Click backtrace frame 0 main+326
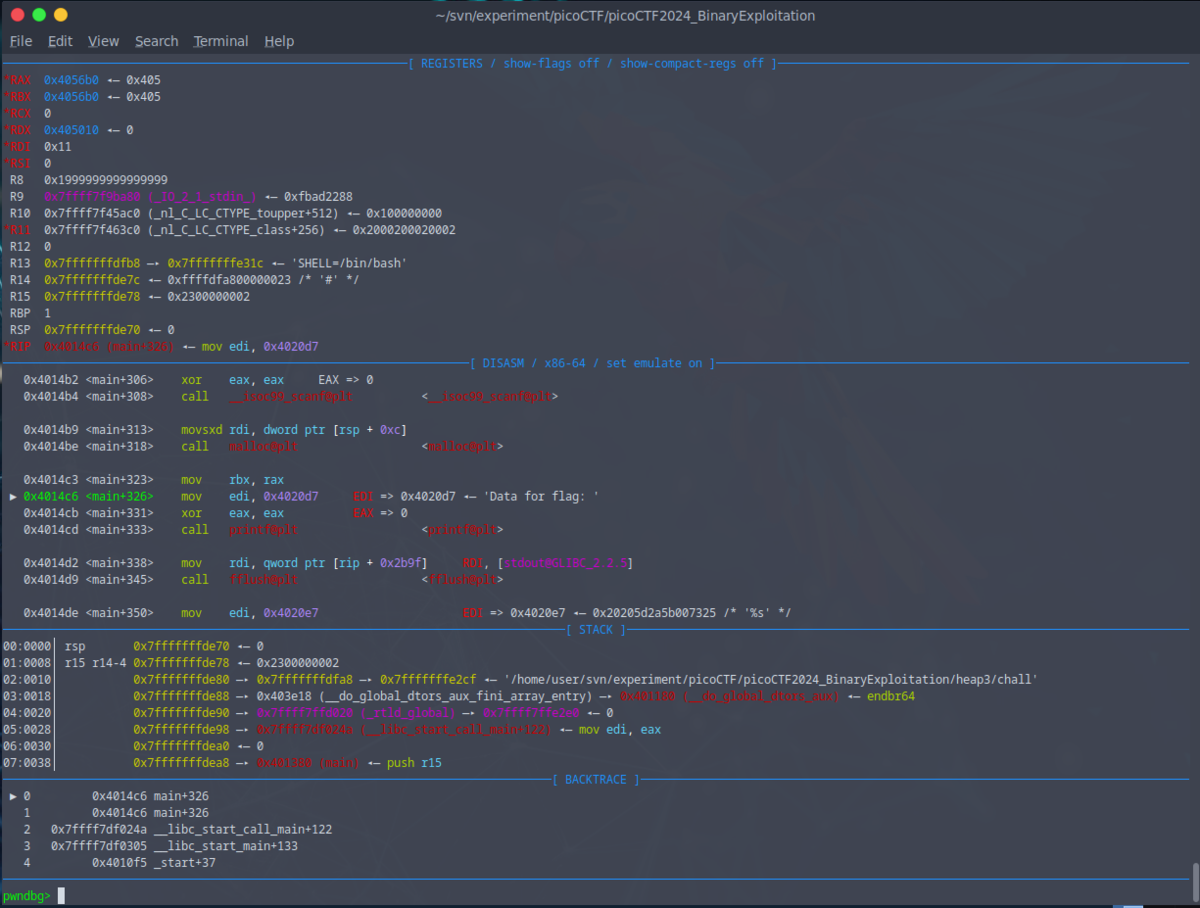This screenshot has height=908, width=1200. pos(150,796)
